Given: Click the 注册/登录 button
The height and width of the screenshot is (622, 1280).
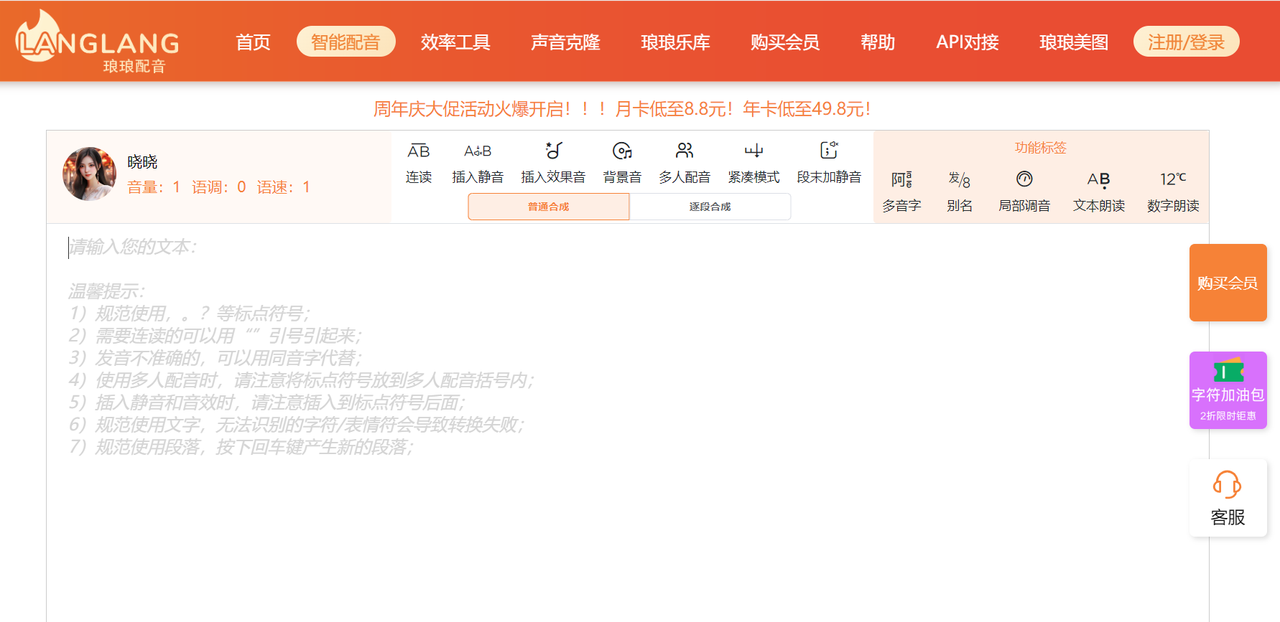Looking at the screenshot, I should (x=1185, y=41).
